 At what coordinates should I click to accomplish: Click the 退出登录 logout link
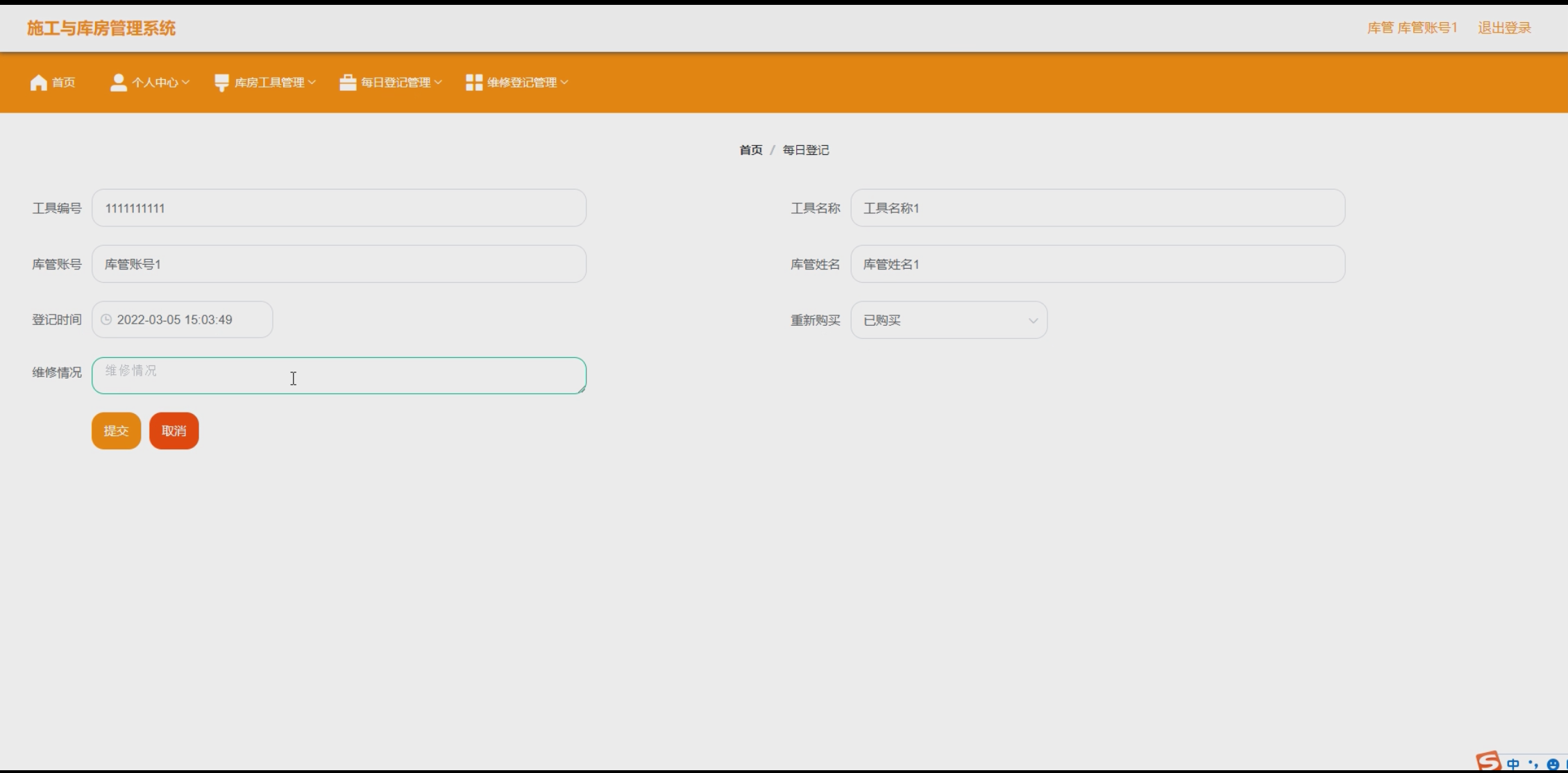pyautogui.click(x=1503, y=28)
